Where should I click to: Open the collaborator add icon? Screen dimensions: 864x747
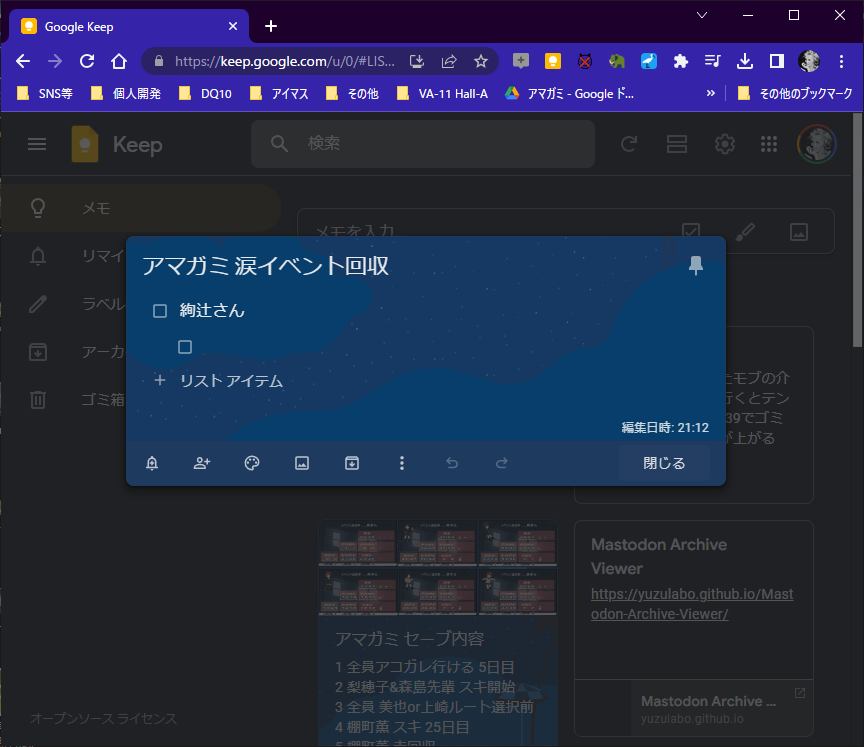202,463
